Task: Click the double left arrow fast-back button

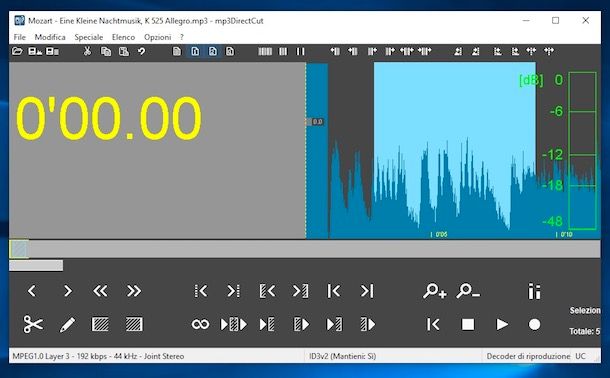Action: tap(100, 291)
